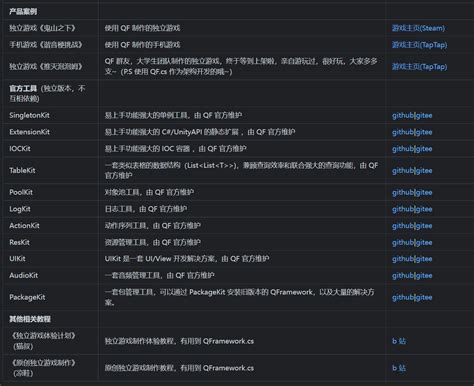Open the gitee link for ResKit
Screen dimensions: 474x386
coord(424,242)
